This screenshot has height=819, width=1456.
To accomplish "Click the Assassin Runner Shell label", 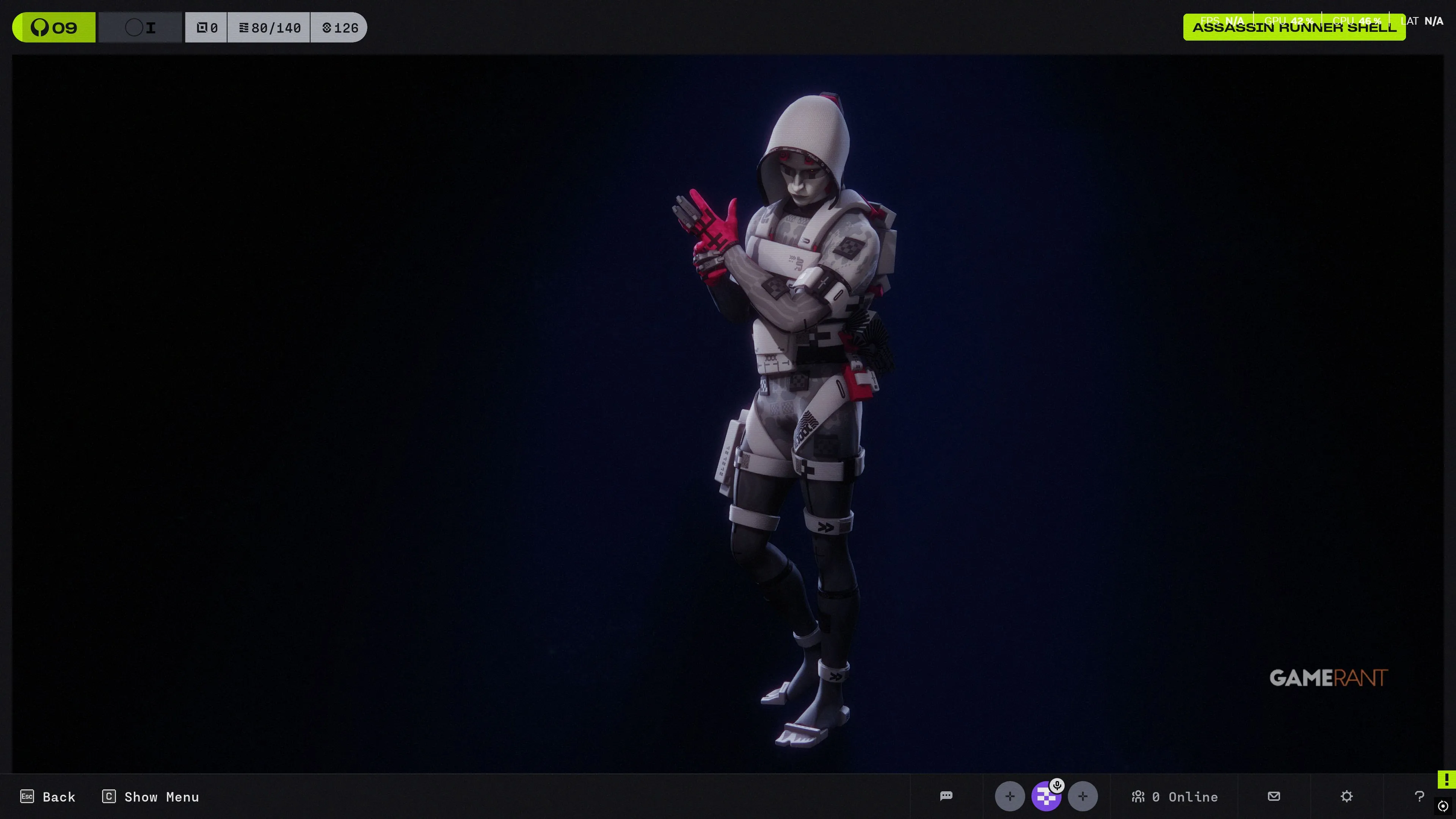I will coord(1294,27).
